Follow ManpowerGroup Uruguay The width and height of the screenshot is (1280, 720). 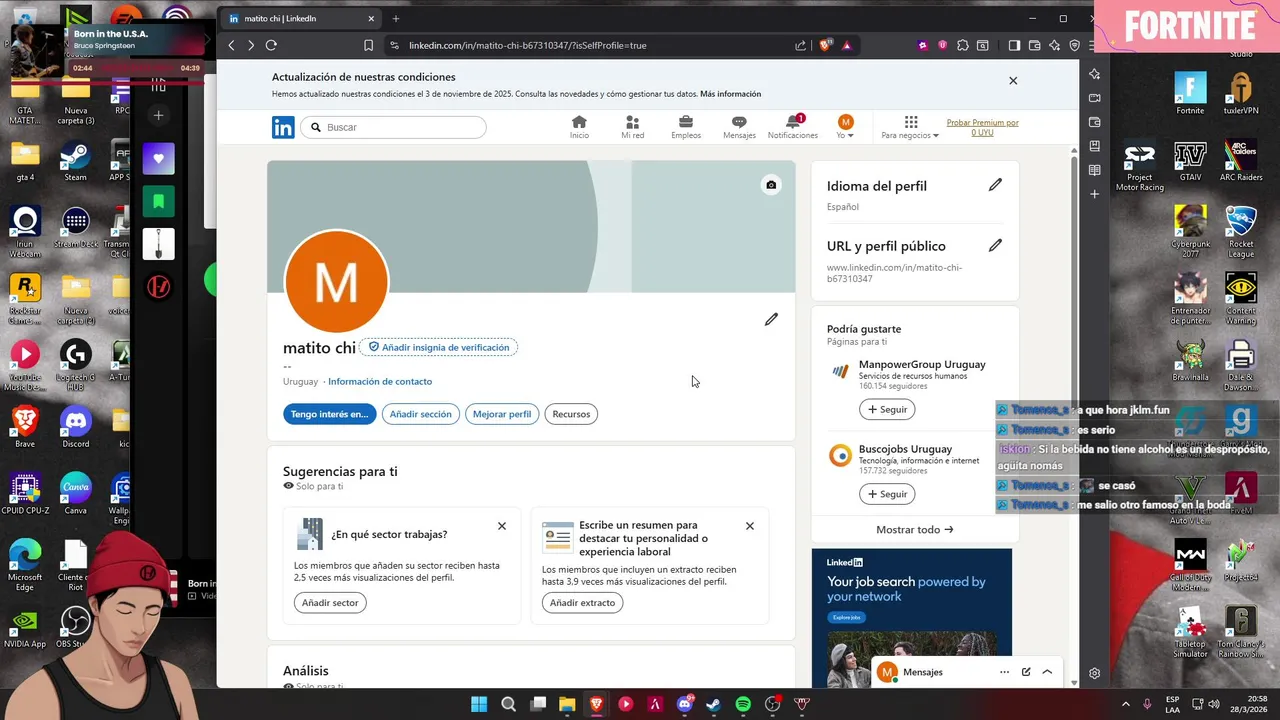click(887, 409)
